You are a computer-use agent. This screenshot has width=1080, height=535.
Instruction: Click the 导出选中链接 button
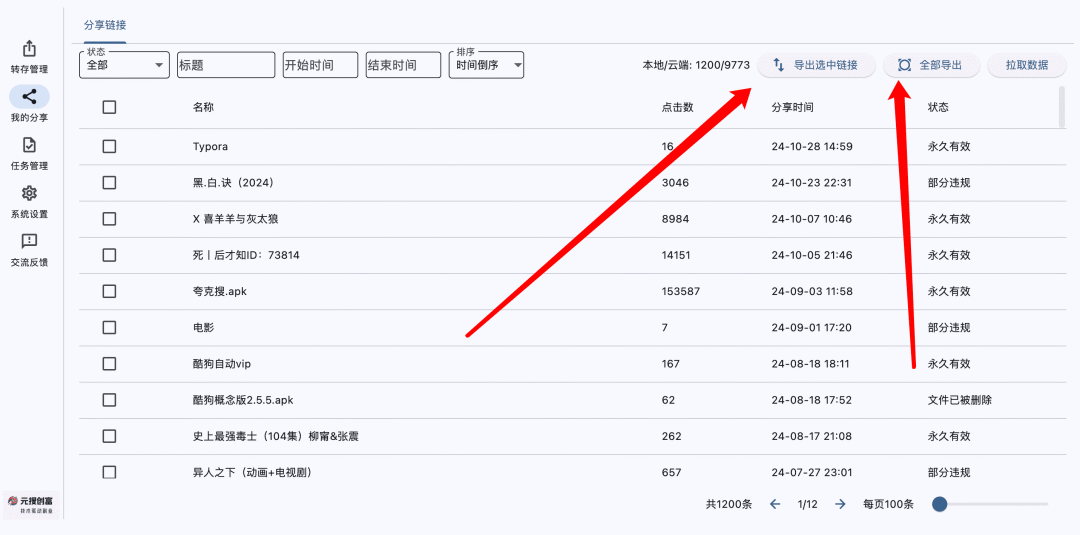click(x=816, y=65)
